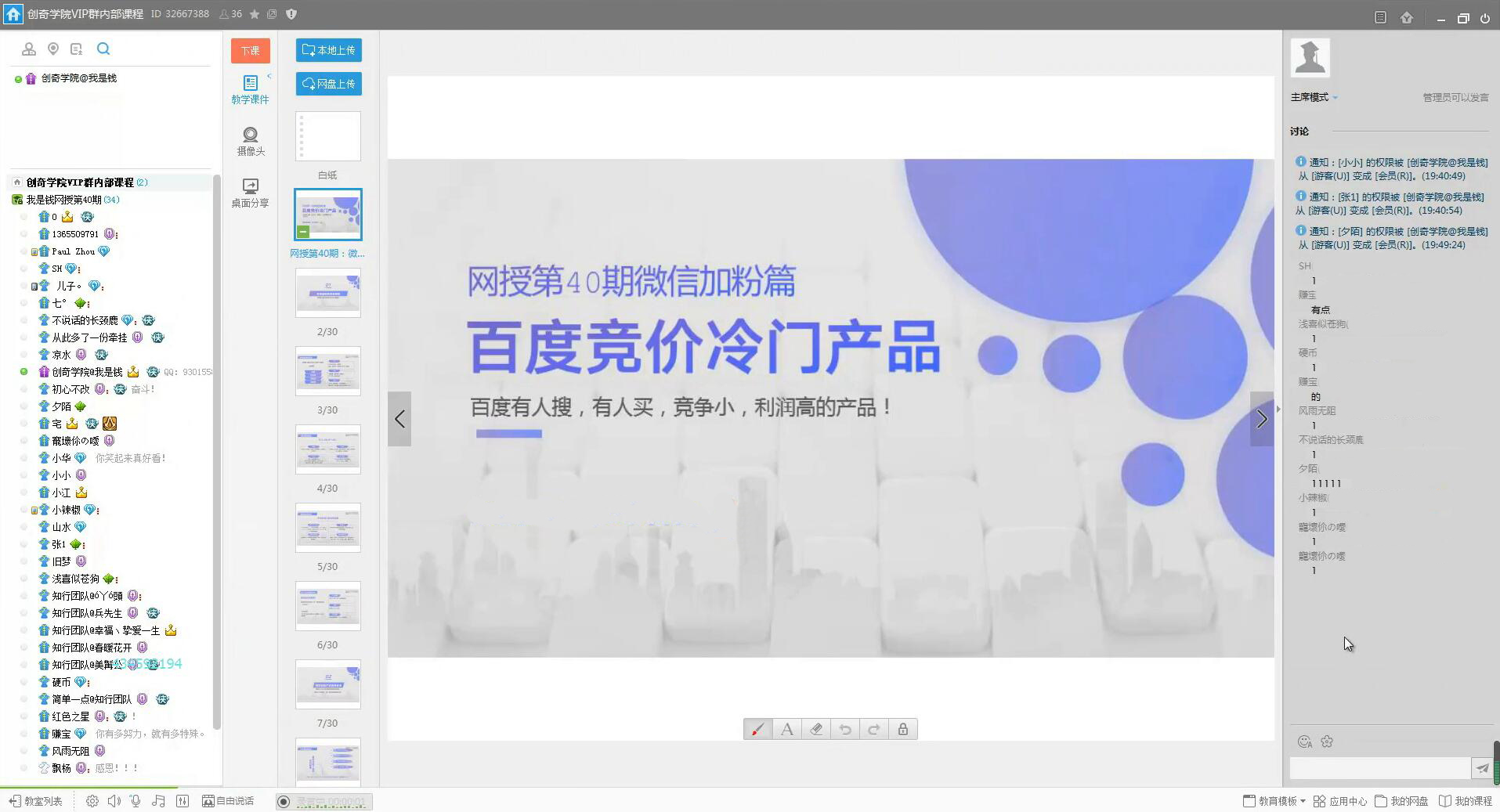This screenshot has height=812, width=1500.
Task: Select member 不说话的长颈鹿
Action: 85,320
